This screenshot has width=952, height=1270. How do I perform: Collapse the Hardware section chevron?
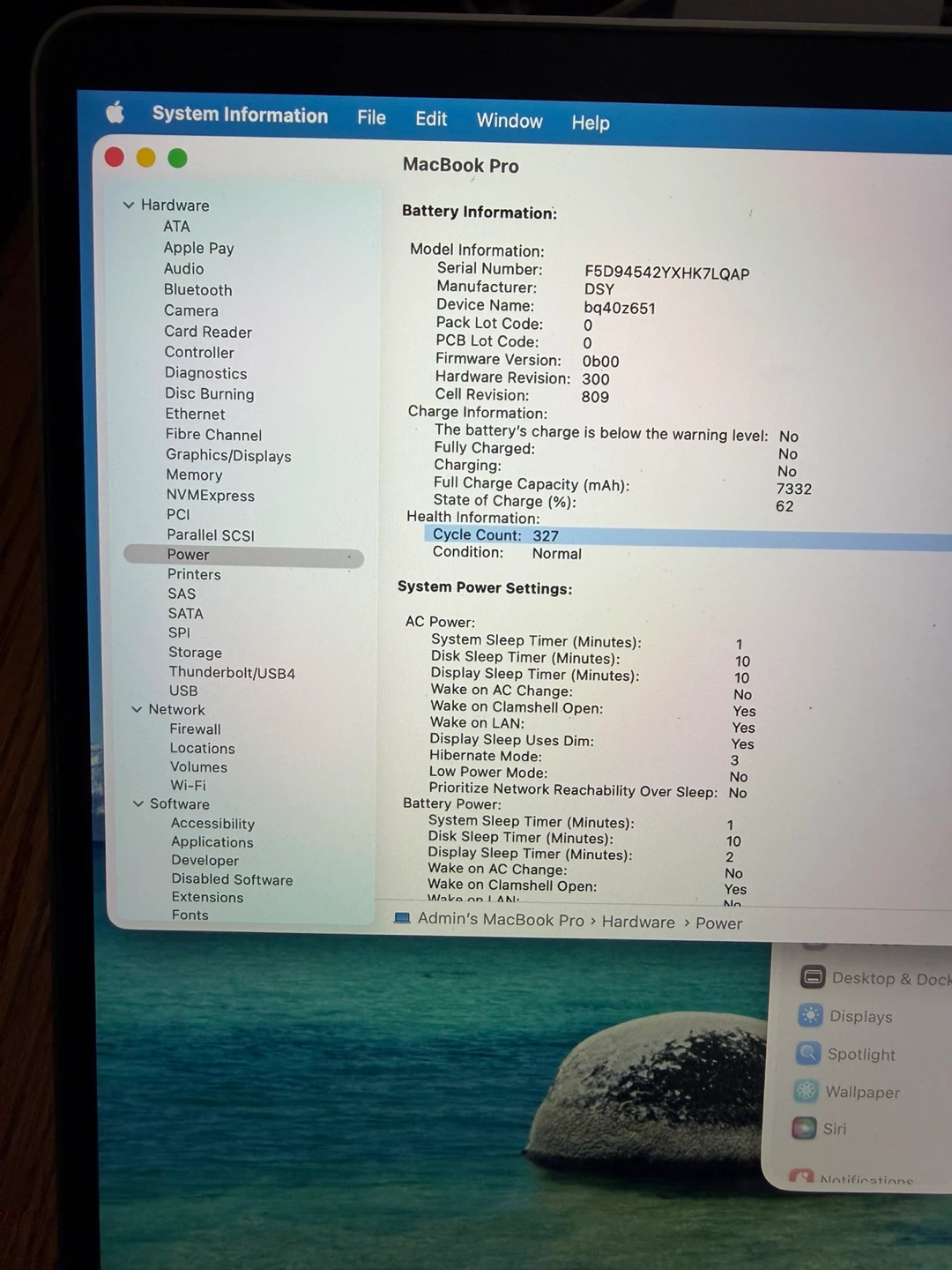coord(129,205)
